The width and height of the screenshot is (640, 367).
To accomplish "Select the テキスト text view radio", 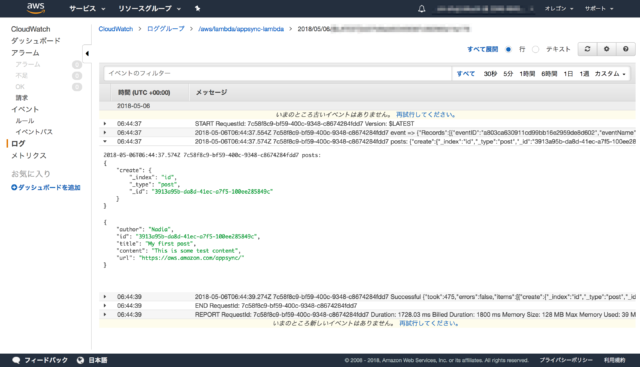I will tap(536, 49).
